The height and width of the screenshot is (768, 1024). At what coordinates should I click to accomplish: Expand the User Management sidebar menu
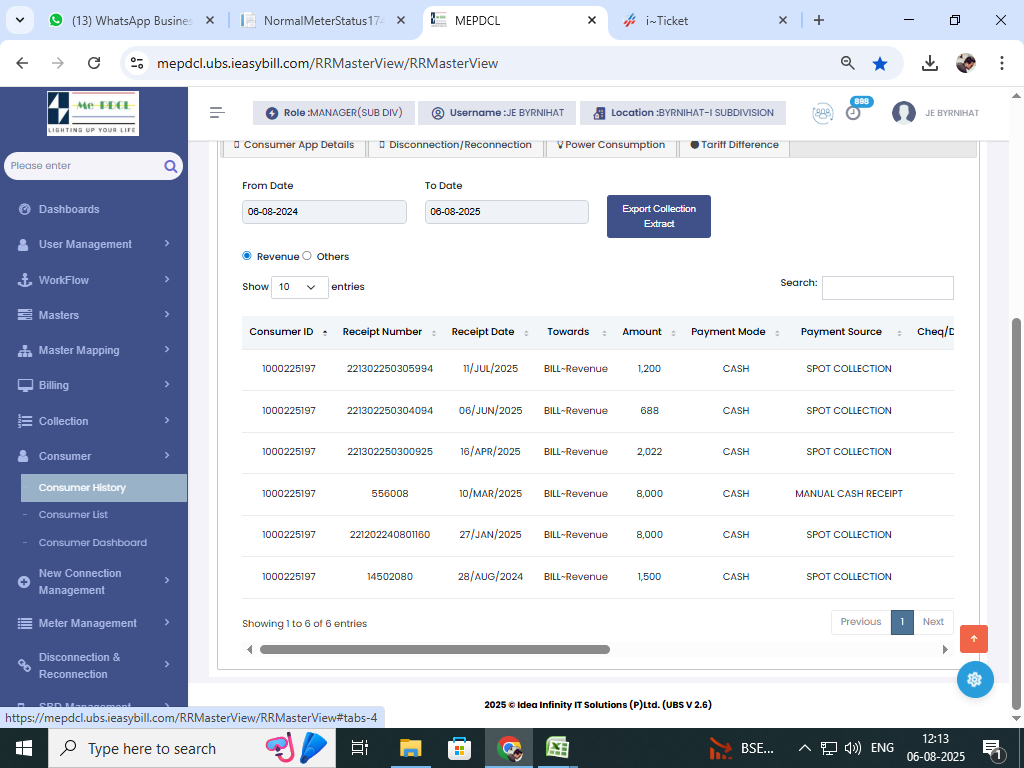(94, 244)
